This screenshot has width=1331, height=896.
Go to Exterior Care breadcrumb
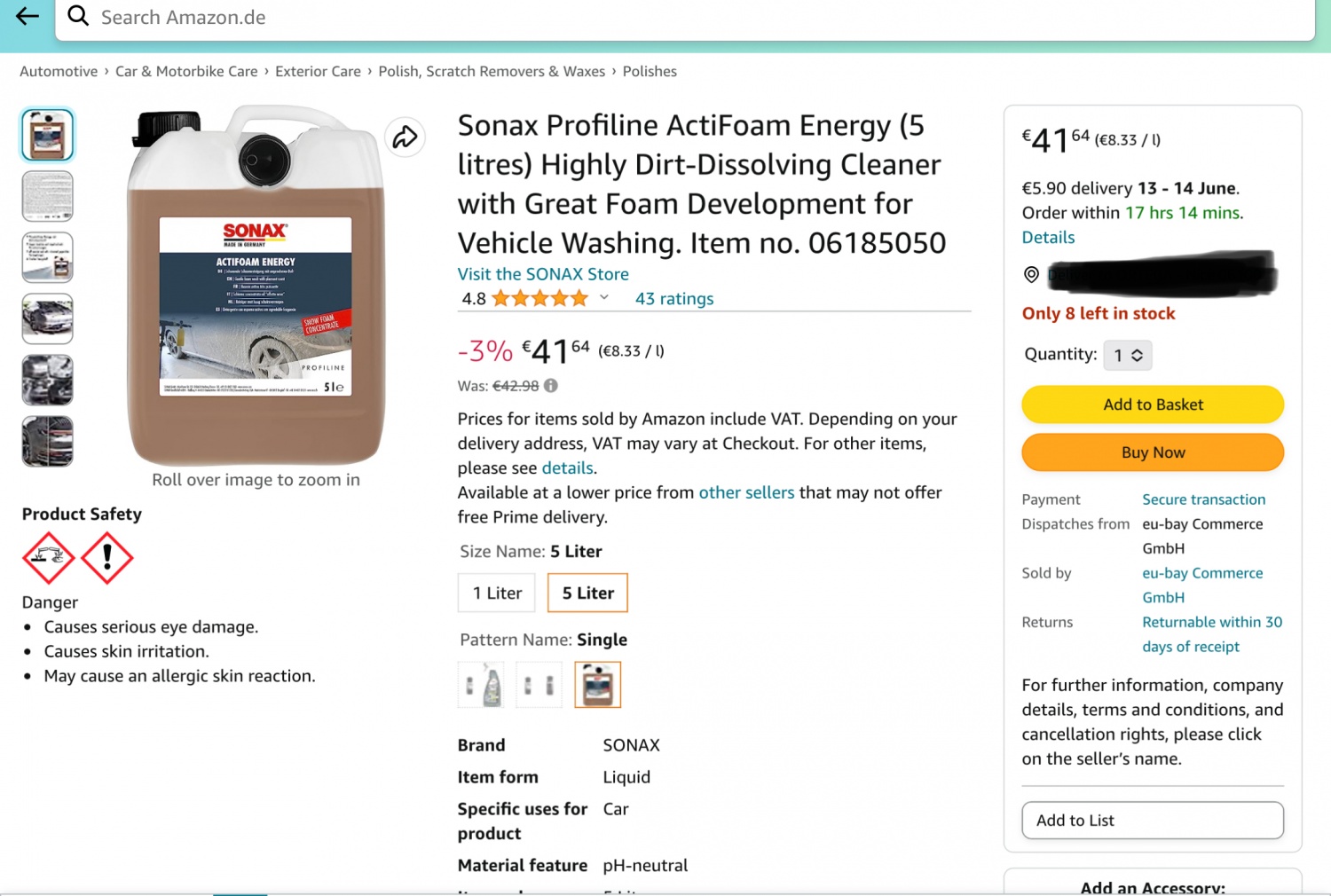point(318,72)
